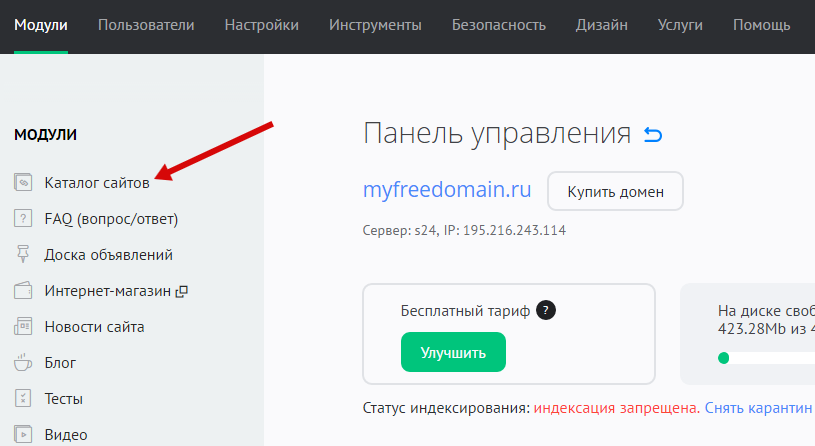Viewport: 815px width, 446px height.
Task: Open the Пользователи menu
Action: coord(146,25)
